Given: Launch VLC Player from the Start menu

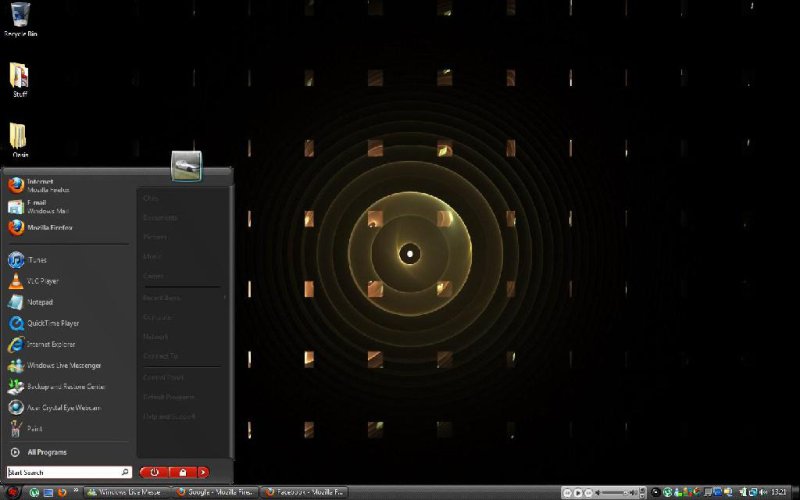Looking at the screenshot, I should click(41, 281).
